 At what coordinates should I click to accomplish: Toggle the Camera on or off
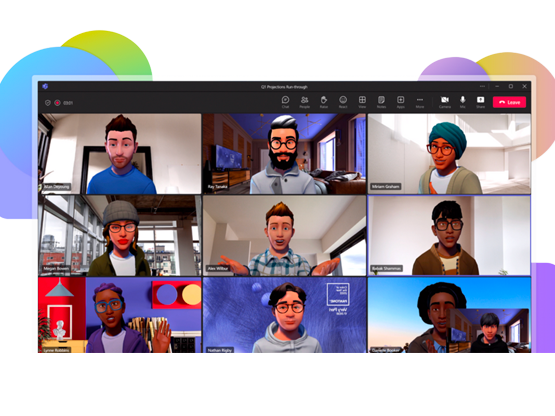(445, 102)
